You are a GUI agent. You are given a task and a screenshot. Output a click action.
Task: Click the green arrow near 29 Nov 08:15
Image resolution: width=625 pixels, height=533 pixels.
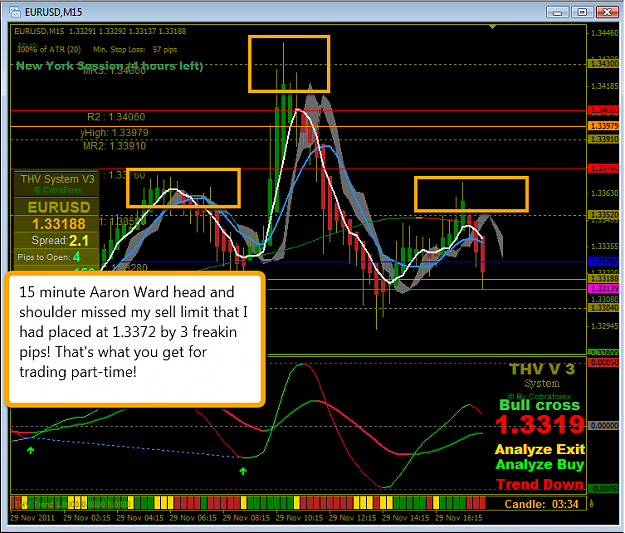(x=243, y=472)
